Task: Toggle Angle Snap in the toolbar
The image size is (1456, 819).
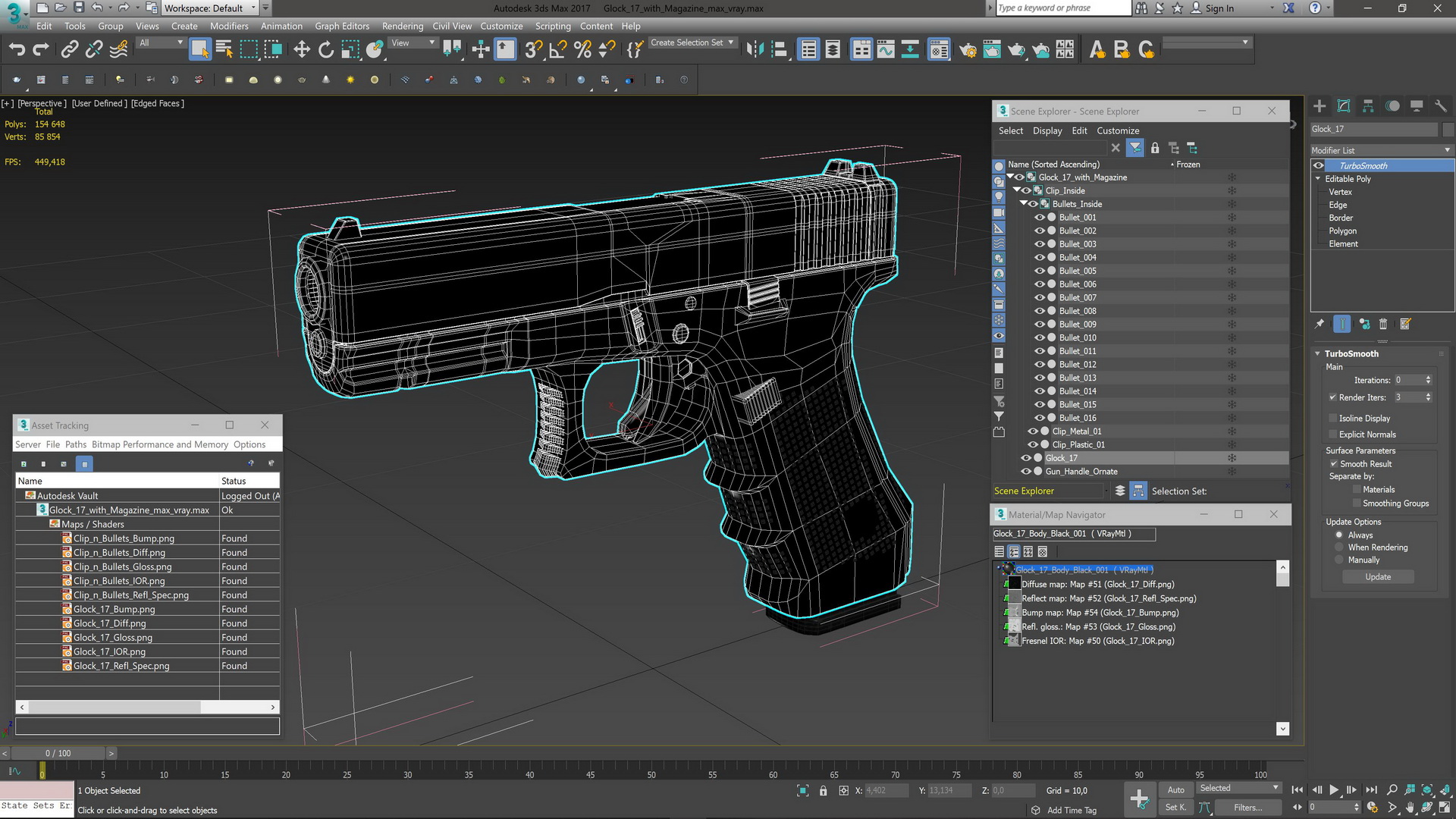Action: (558, 50)
